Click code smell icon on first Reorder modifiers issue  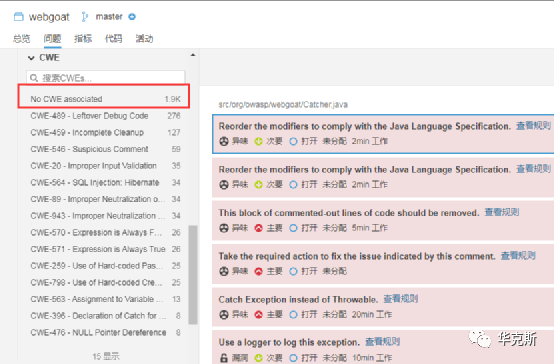tap(224, 141)
